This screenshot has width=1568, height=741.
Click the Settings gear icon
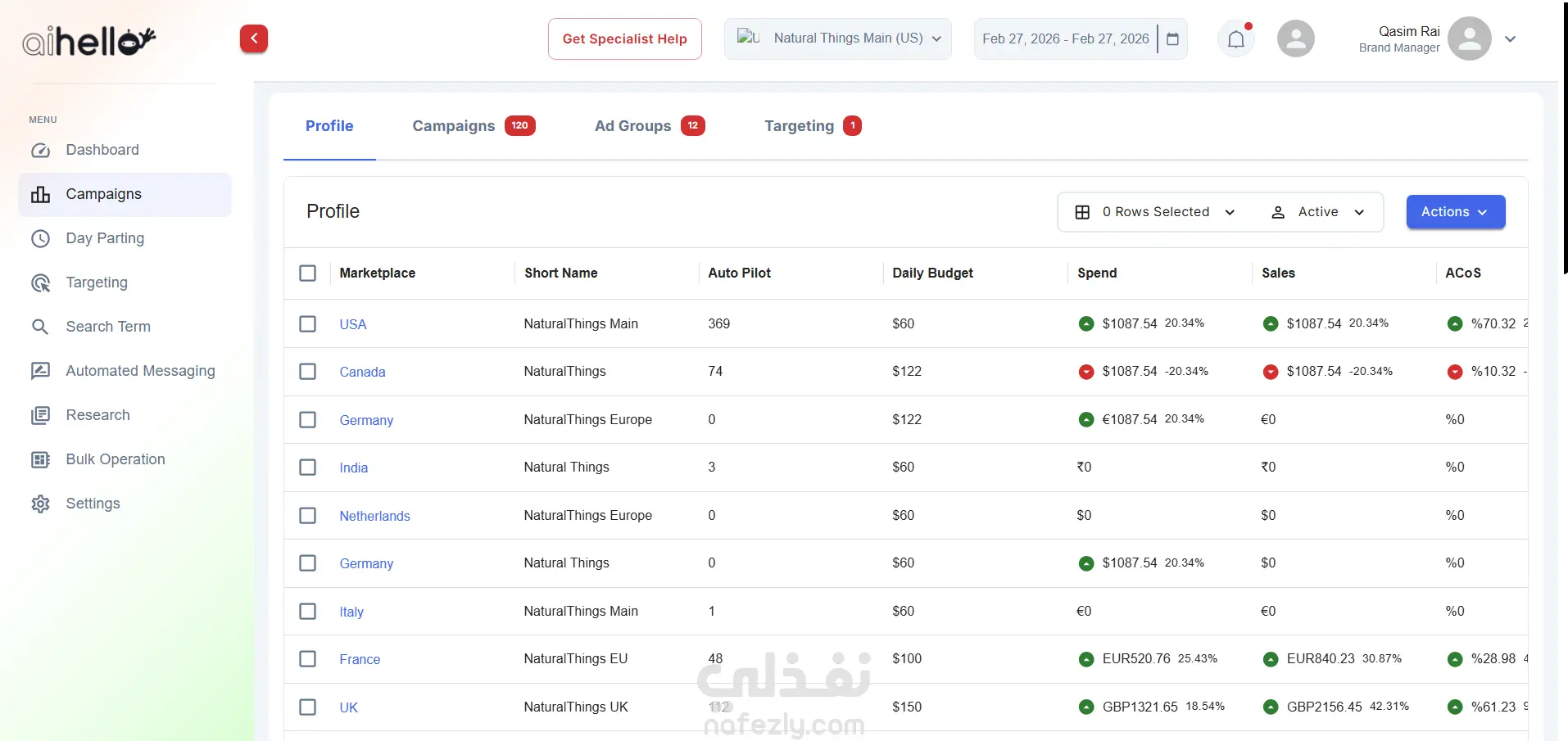(x=40, y=504)
